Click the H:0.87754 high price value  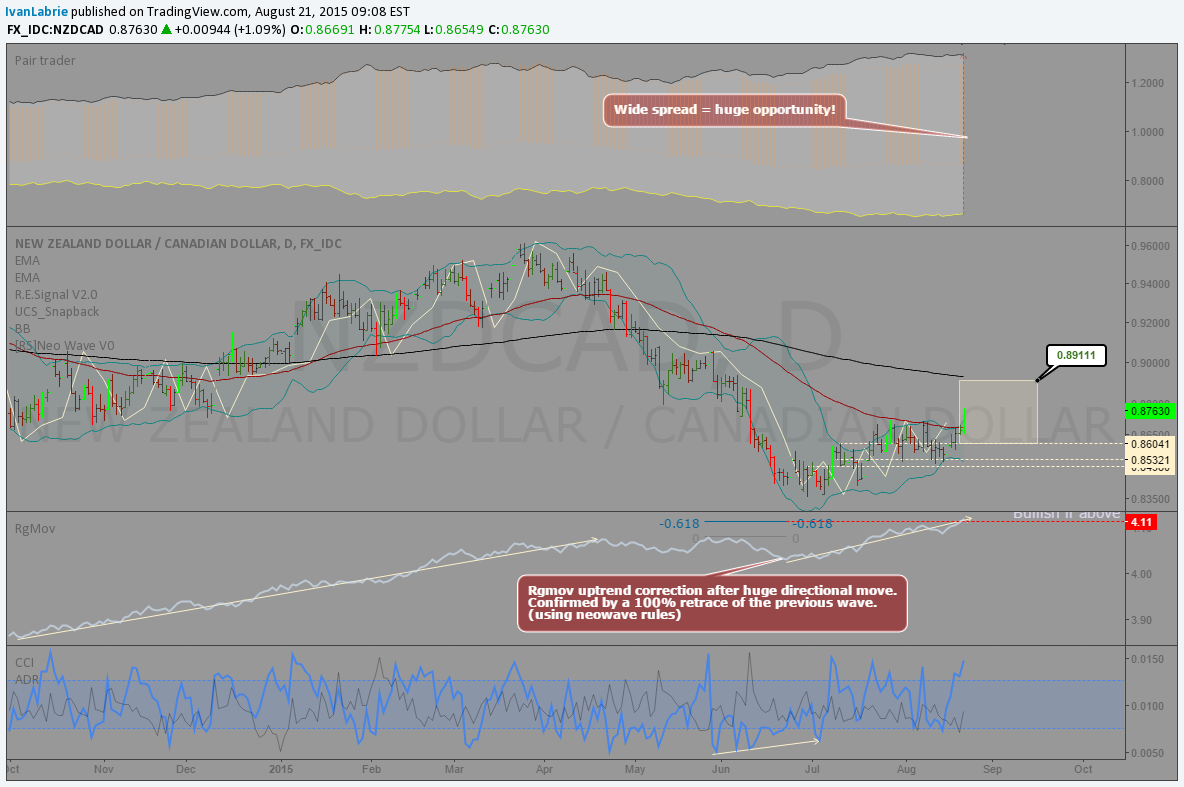tap(389, 29)
